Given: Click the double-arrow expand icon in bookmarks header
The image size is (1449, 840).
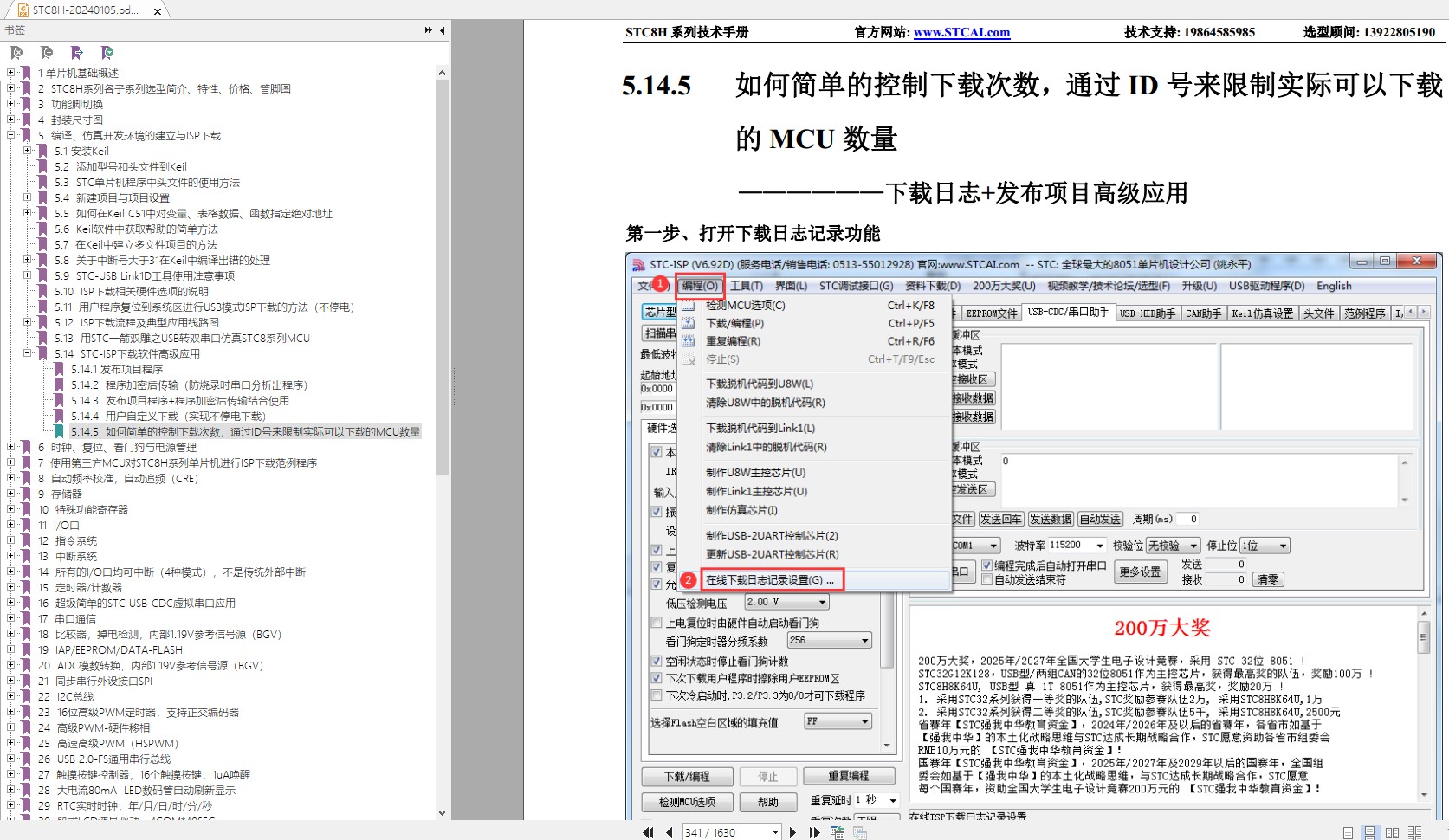Looking at the screenshot, I should pyautogui.click(x=428, y=30).
